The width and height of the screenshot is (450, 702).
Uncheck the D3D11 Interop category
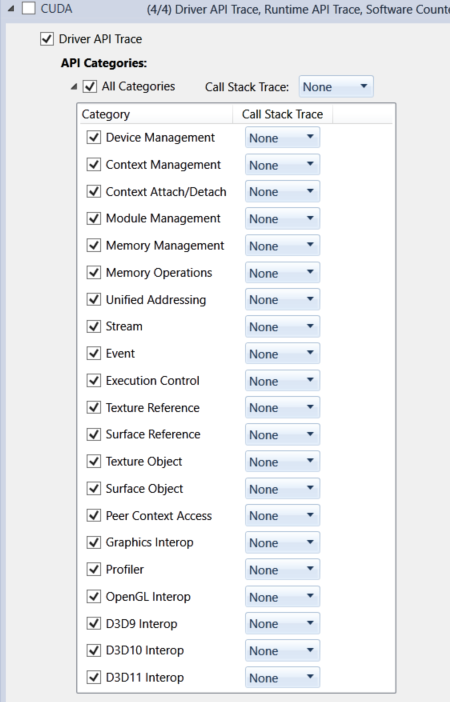point(93,677)
